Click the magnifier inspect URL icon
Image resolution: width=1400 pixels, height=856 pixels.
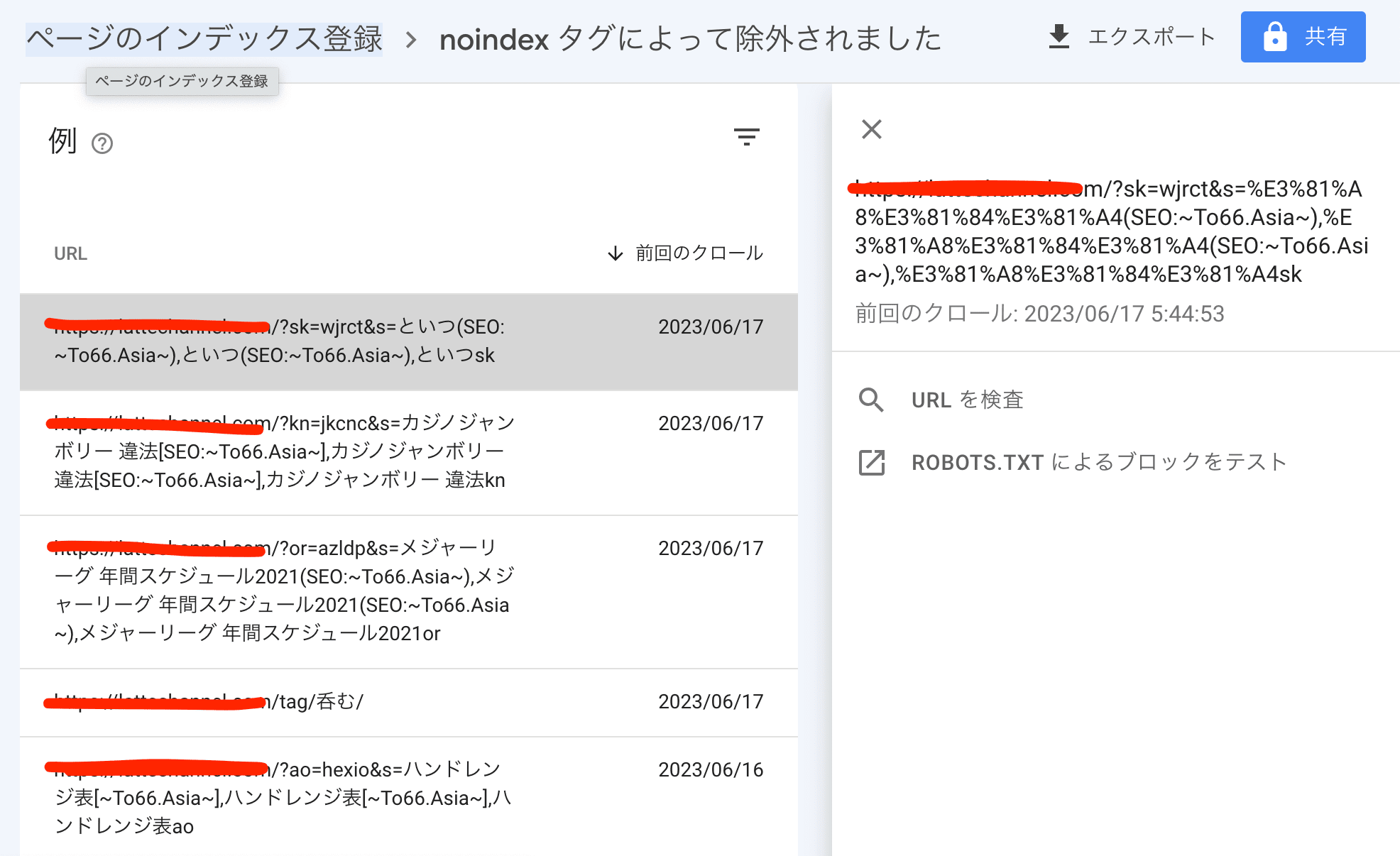click(x=871, y=400)
